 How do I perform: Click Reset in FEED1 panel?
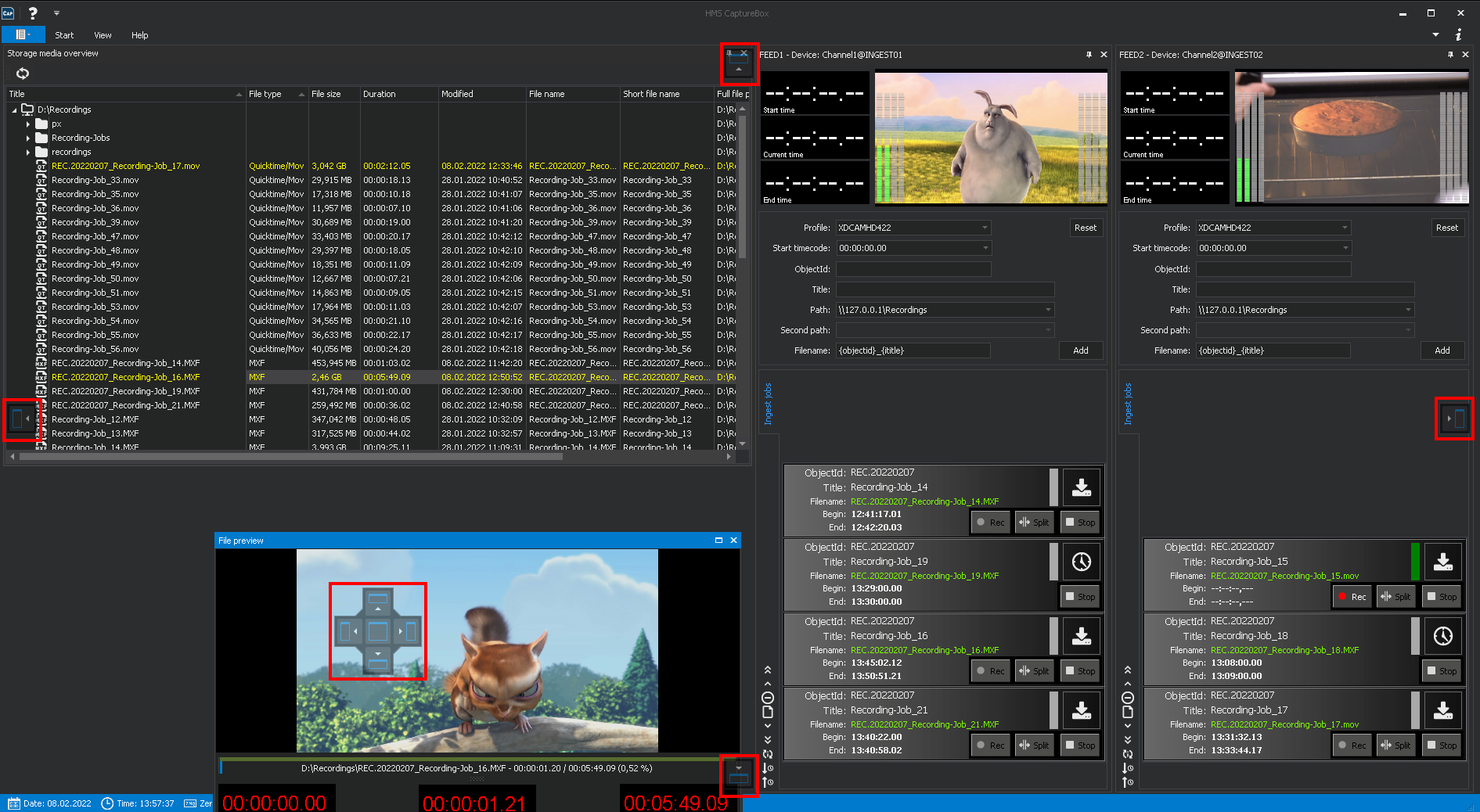click(1086, 228)
